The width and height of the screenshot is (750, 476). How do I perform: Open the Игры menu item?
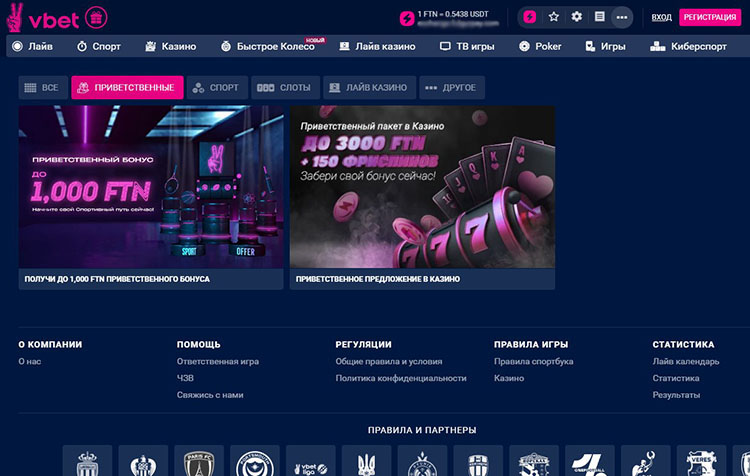[x=606, y=46]
